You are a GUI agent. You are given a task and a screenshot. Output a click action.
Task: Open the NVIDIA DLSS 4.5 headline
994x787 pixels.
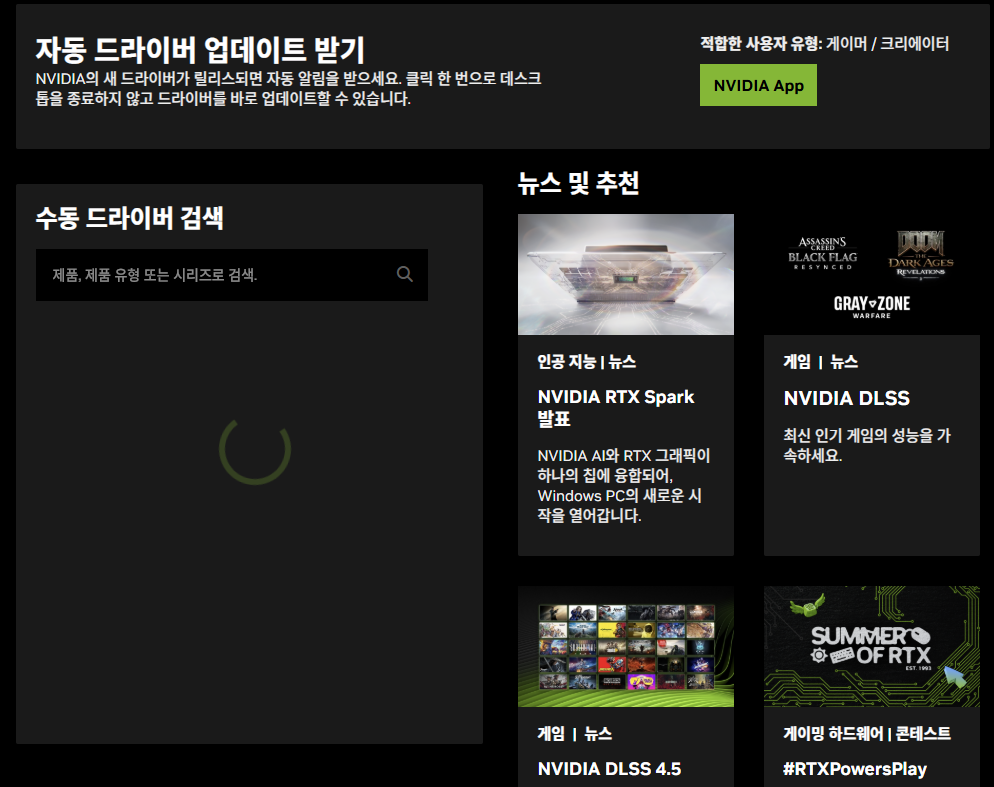(609, 769)
